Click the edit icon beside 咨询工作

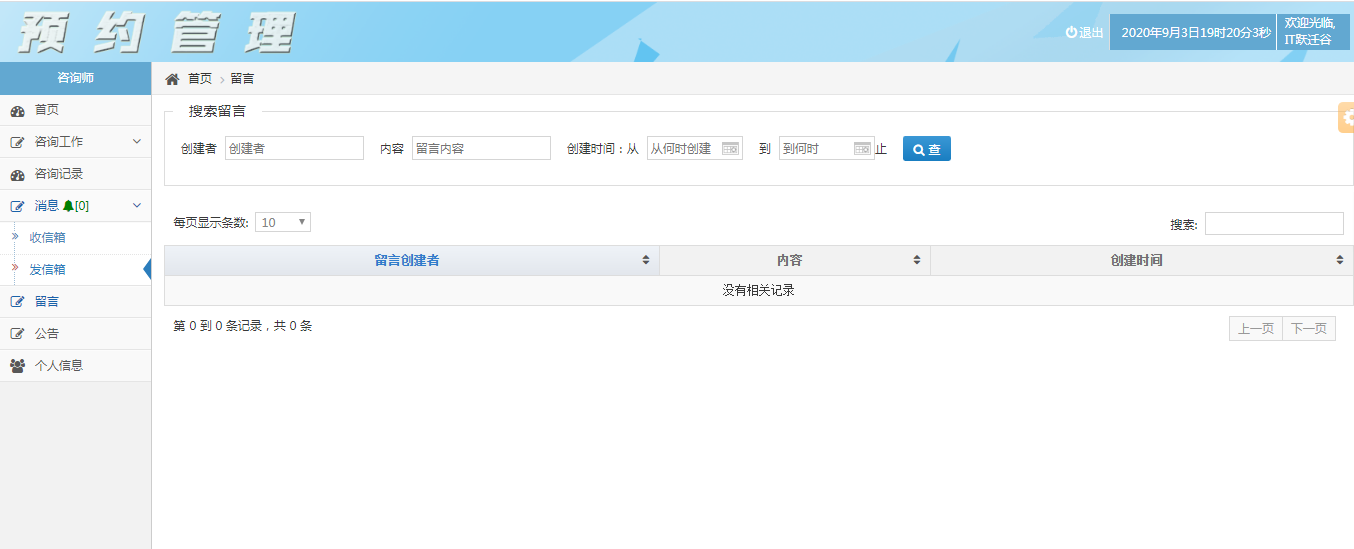point(17,142)
